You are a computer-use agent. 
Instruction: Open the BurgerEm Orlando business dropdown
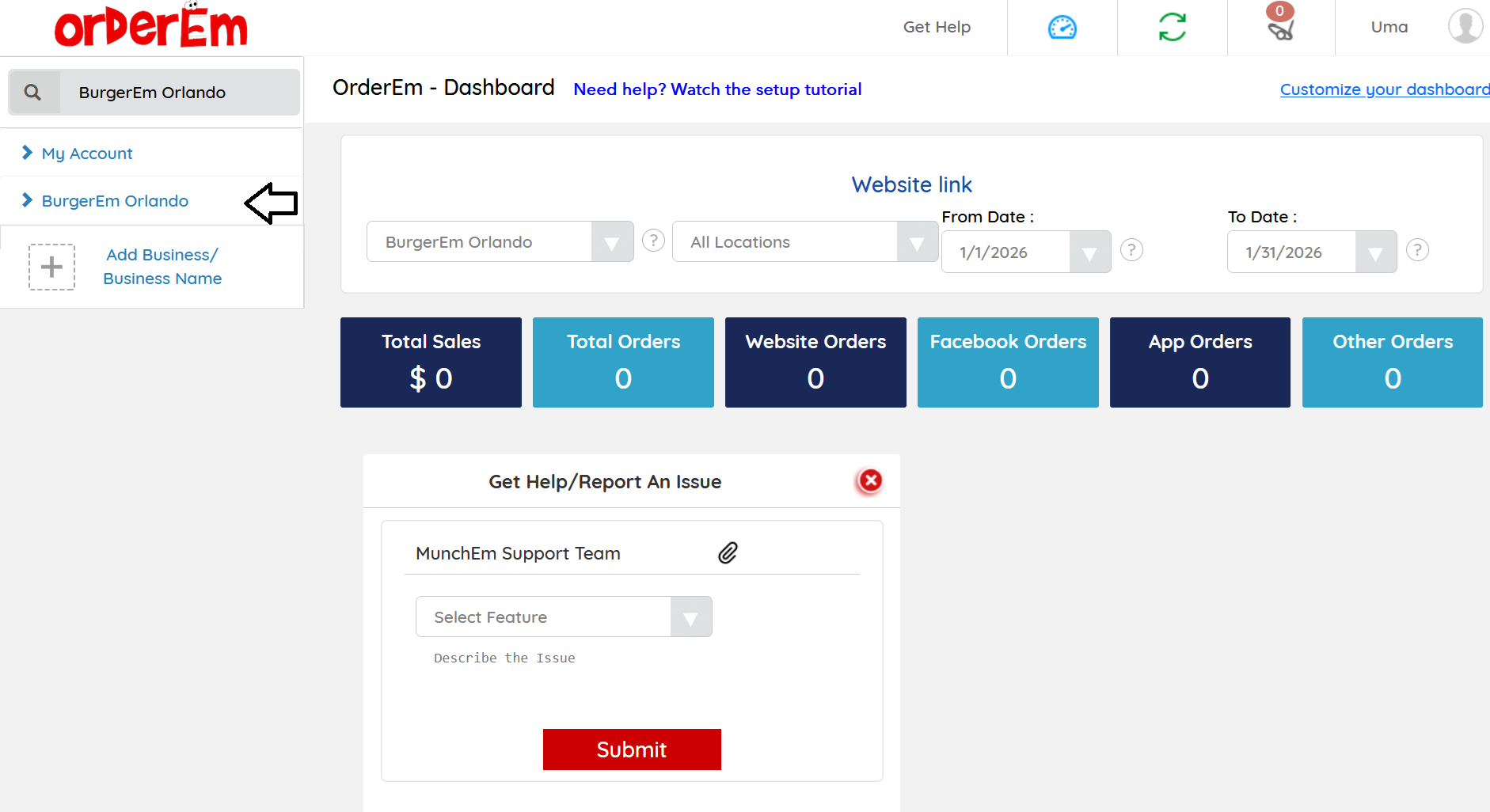coord(611,242)
